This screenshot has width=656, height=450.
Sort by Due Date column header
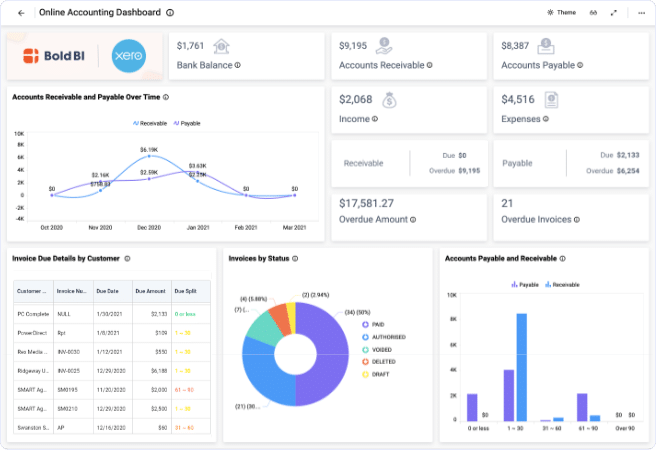click(113, 291)
